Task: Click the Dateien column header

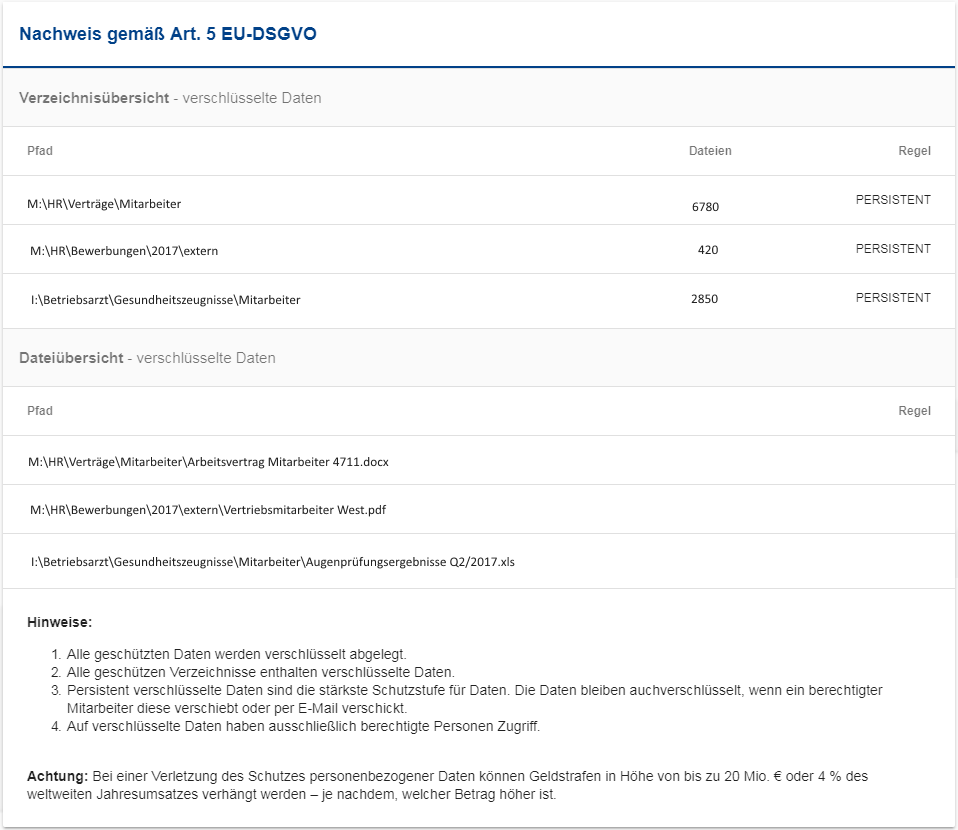Action: click(x=710, y=151)
